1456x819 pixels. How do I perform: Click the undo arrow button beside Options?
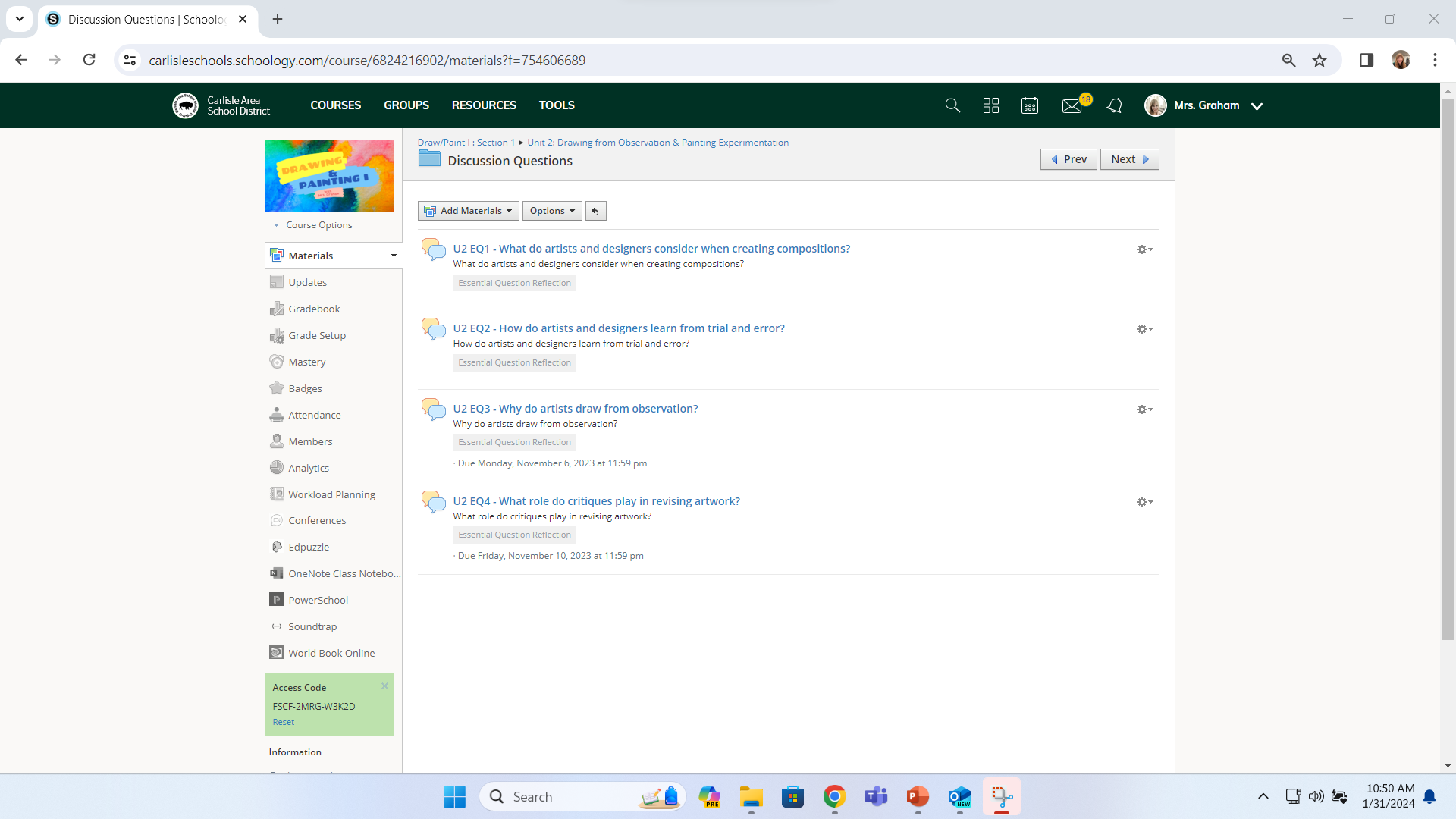(596, 211)
